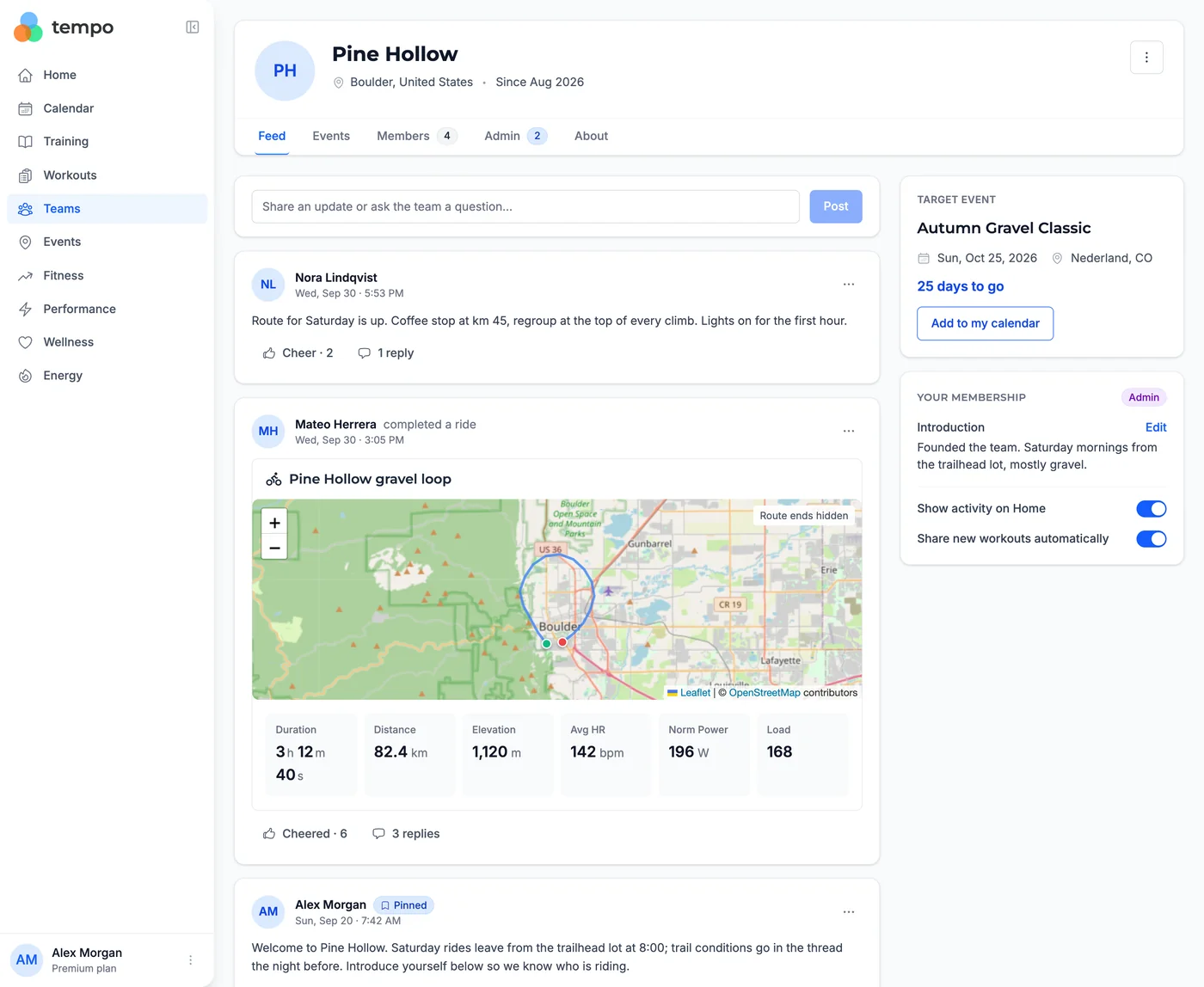Switch to the Members tab
This screenshot has height=987, width=1204.
point(417,137)
